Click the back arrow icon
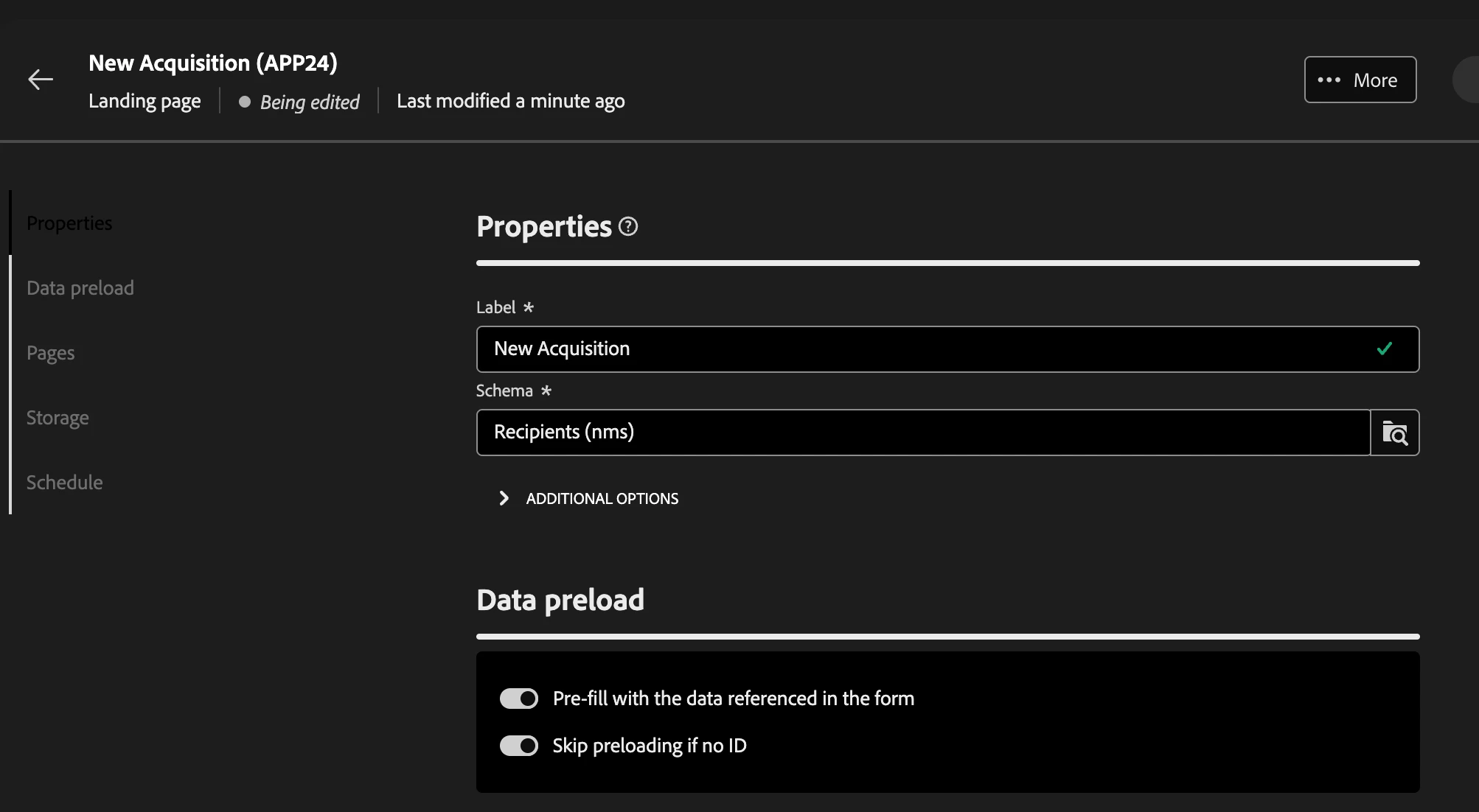 [x=41, y=80]
